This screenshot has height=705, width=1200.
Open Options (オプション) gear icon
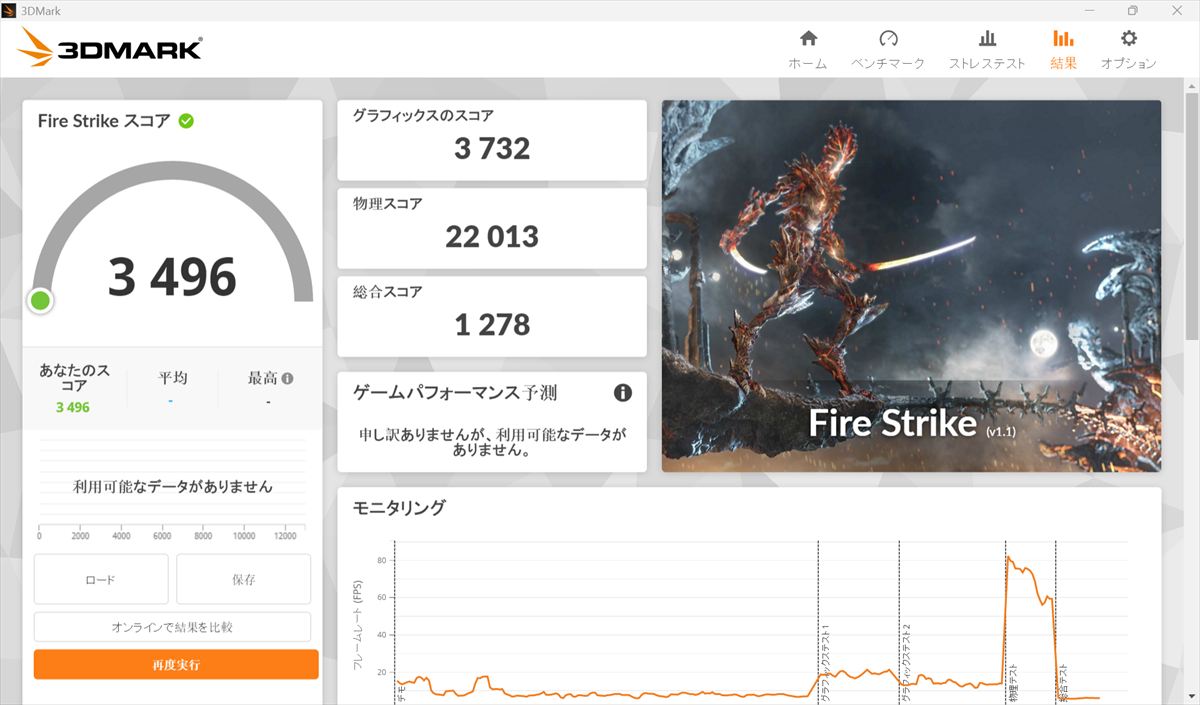coord(1128,39)
